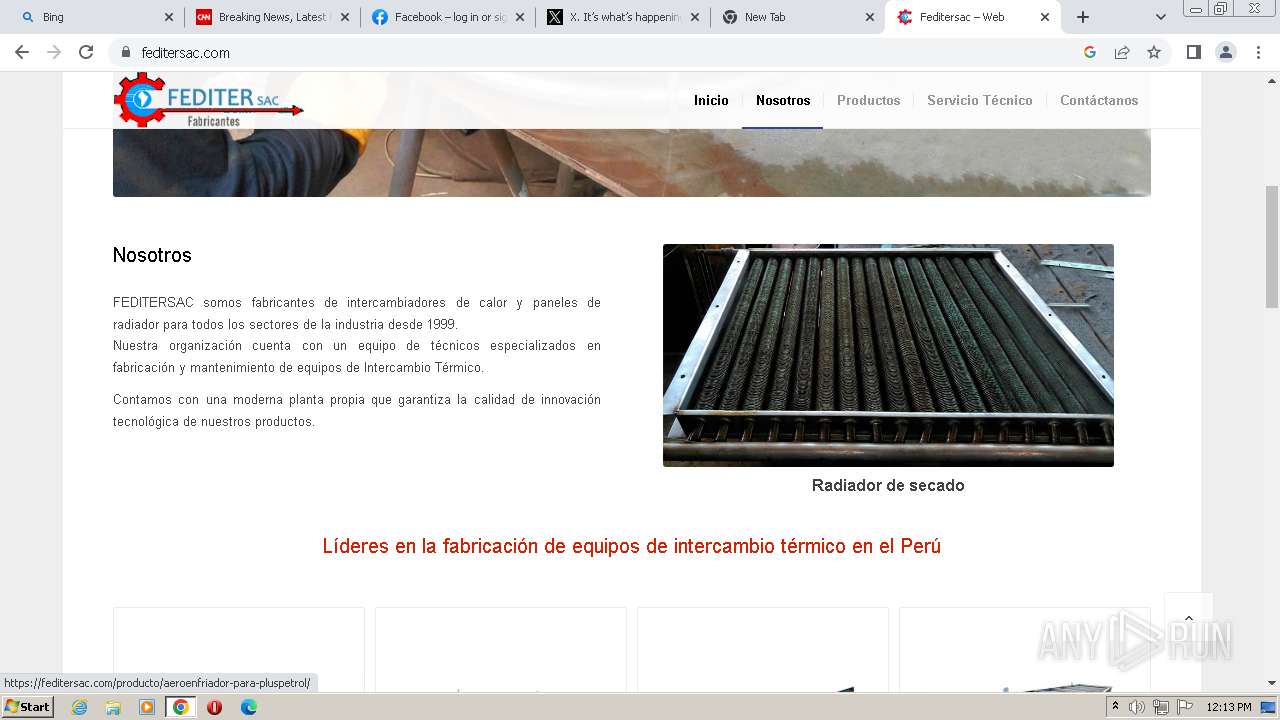This screenshot has width=1280, height=720.
Task: Open the Contáctanos menu item
Action: pyautogui.click(x=1099, y=100)
